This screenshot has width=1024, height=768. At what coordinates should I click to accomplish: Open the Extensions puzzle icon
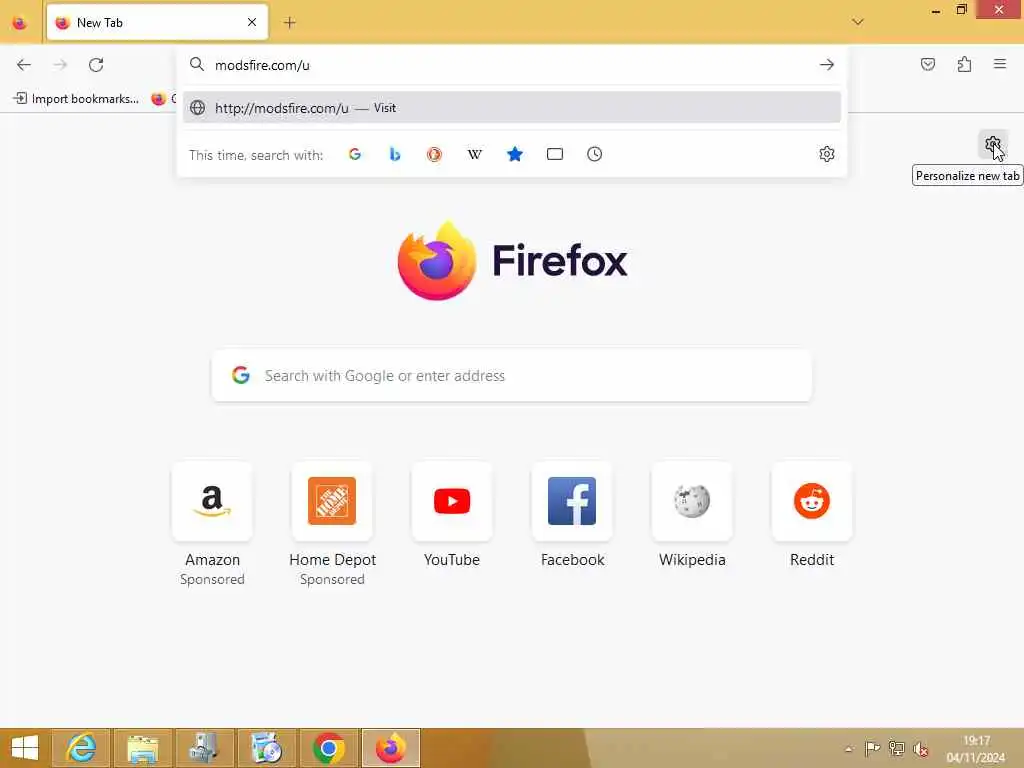(964, 64)
